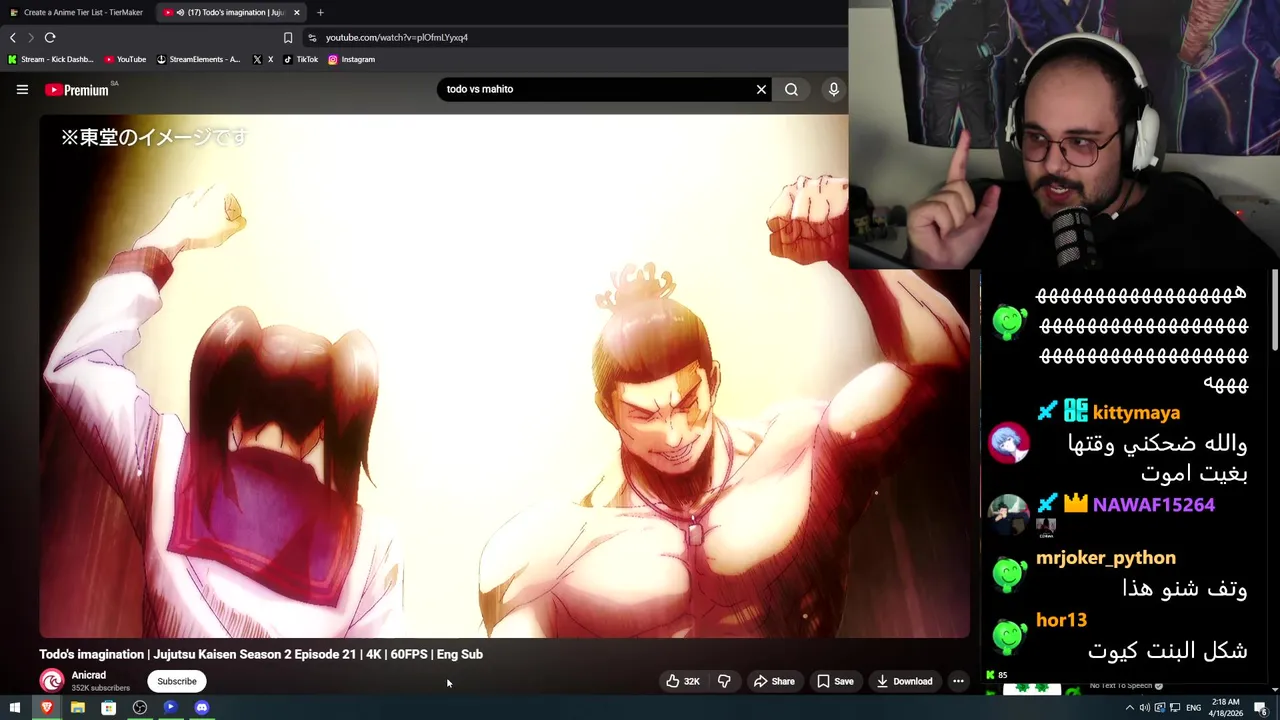Open the Anicrad channel avatar
The image size is (1280, 720).
coord(51,681)
